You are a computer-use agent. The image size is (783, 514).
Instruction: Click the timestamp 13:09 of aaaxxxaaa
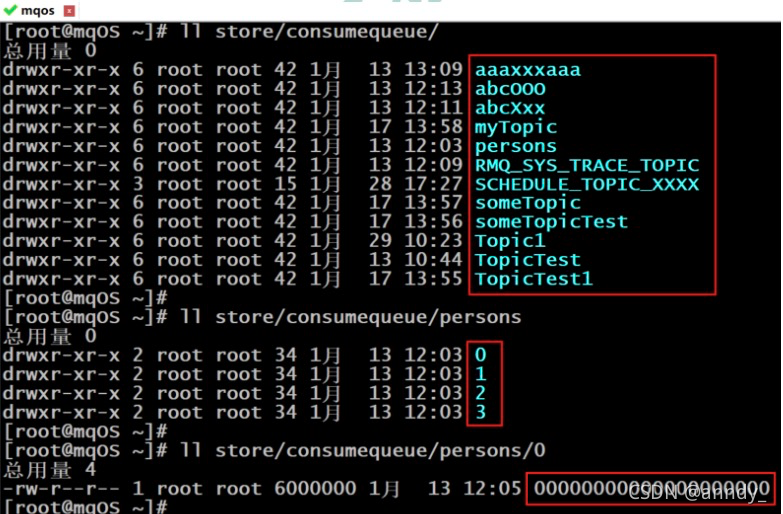pyautogui.click(x=433, y=70)
